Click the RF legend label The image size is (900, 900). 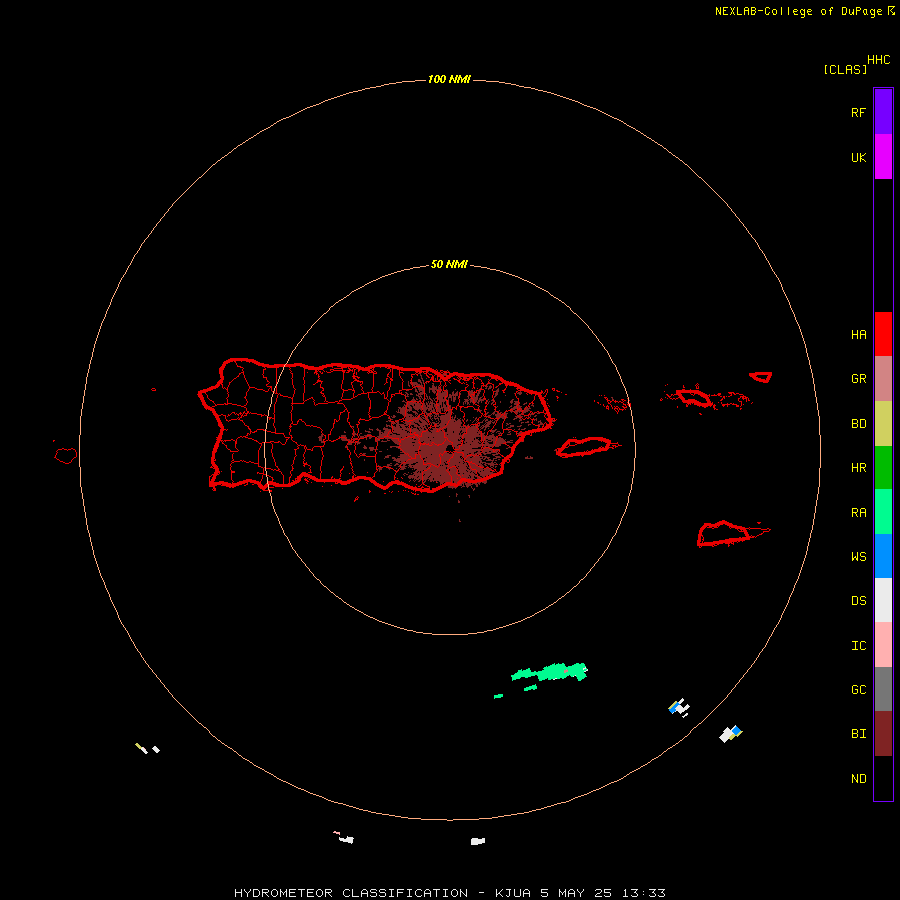pyautogui.click(x=858, y=112)
